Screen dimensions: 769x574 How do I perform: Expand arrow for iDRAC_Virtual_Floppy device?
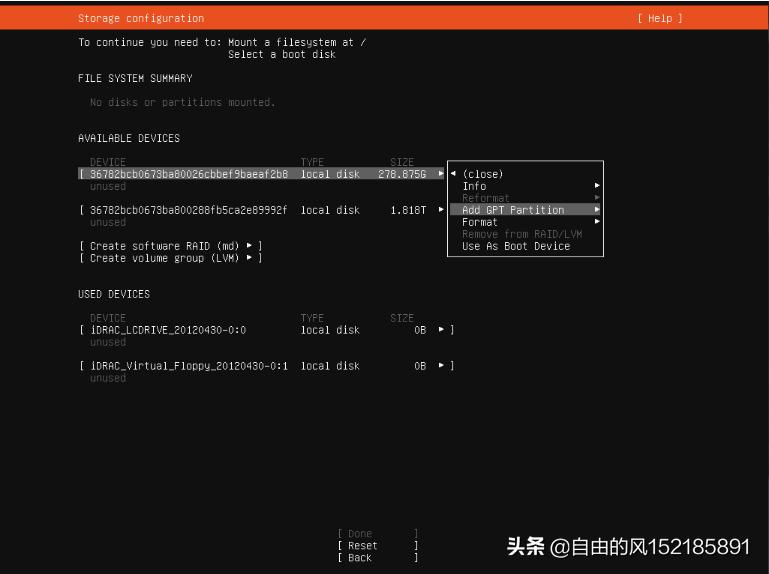441,365
